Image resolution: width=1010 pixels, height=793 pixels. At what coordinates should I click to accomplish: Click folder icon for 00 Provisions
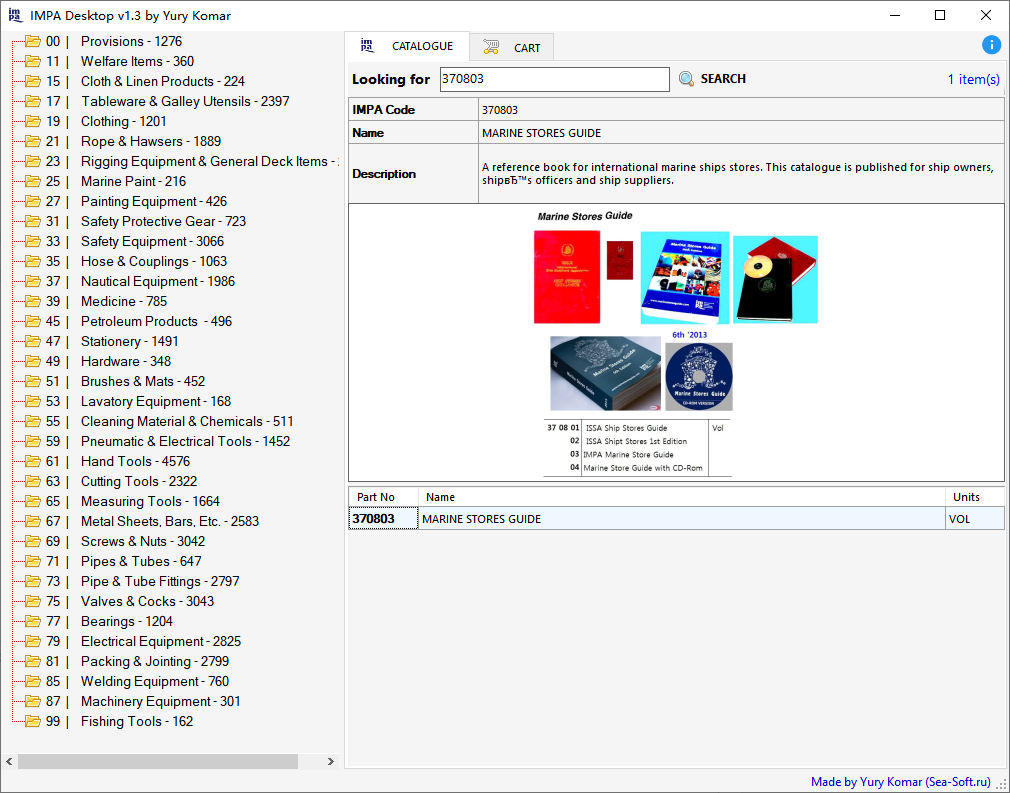click(32, 41)
